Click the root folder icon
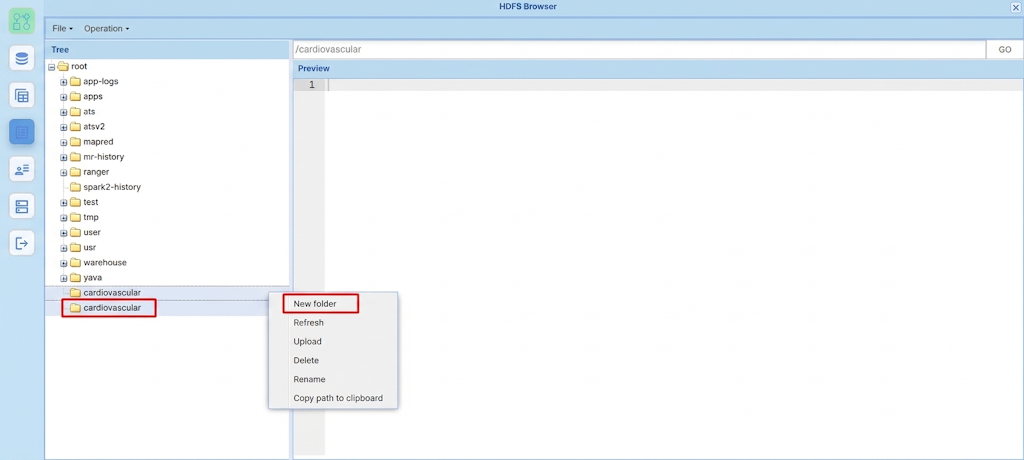Image resolution: width=1024 pixels, height=460 pixels. (x=63, y=66)
